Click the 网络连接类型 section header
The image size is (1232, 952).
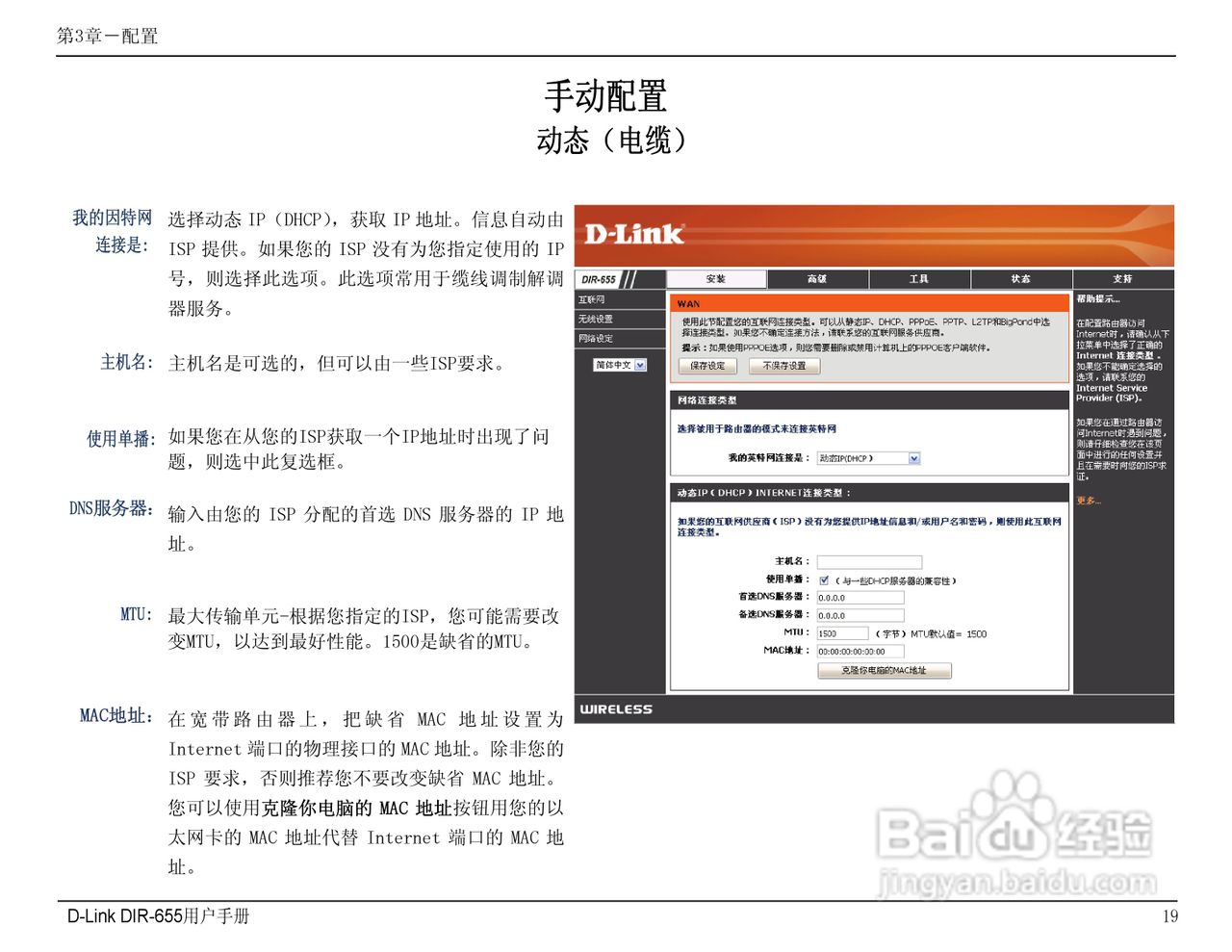click(x=870, y=399)
